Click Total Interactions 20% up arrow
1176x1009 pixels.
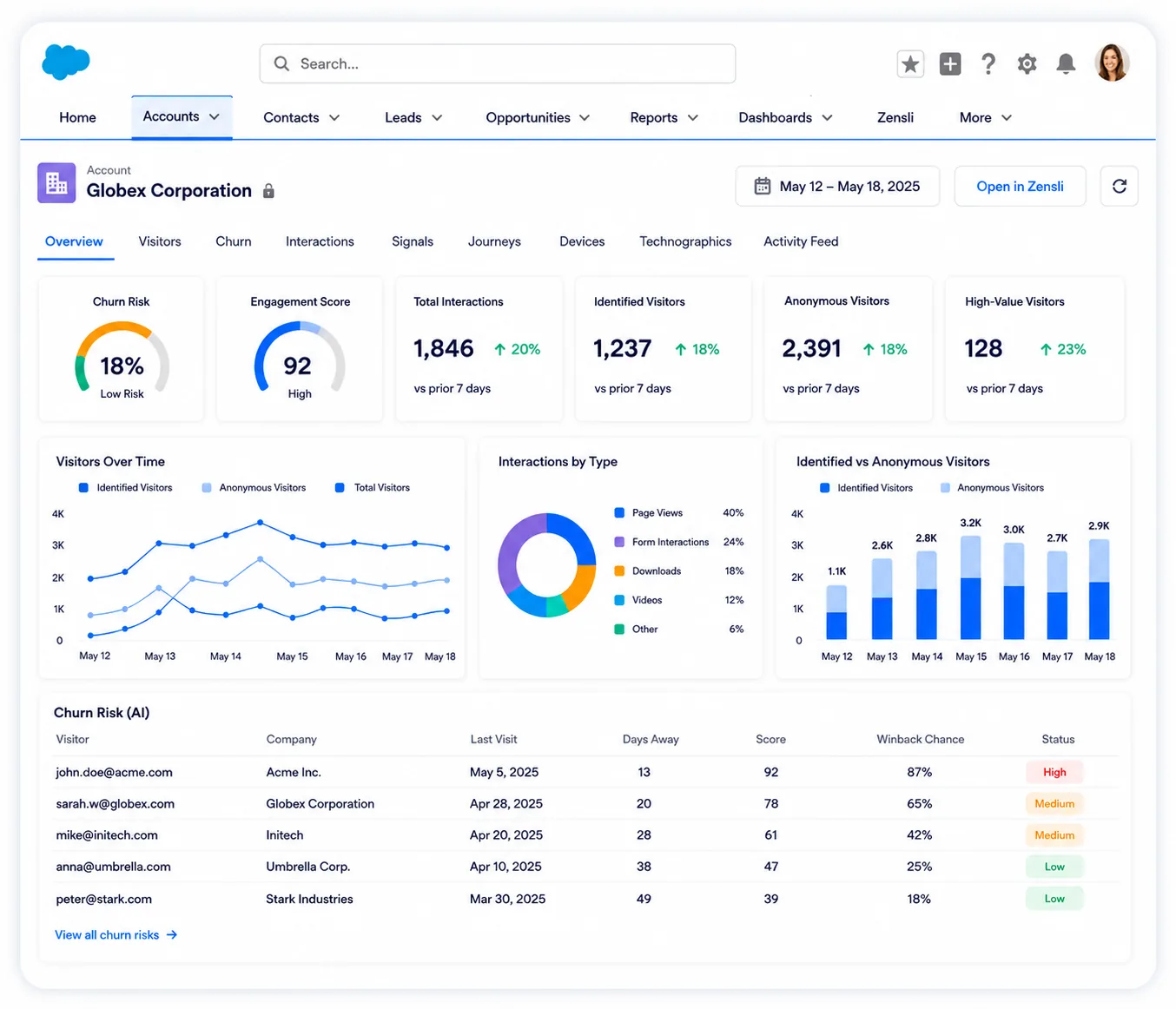(x=499, y=349)
